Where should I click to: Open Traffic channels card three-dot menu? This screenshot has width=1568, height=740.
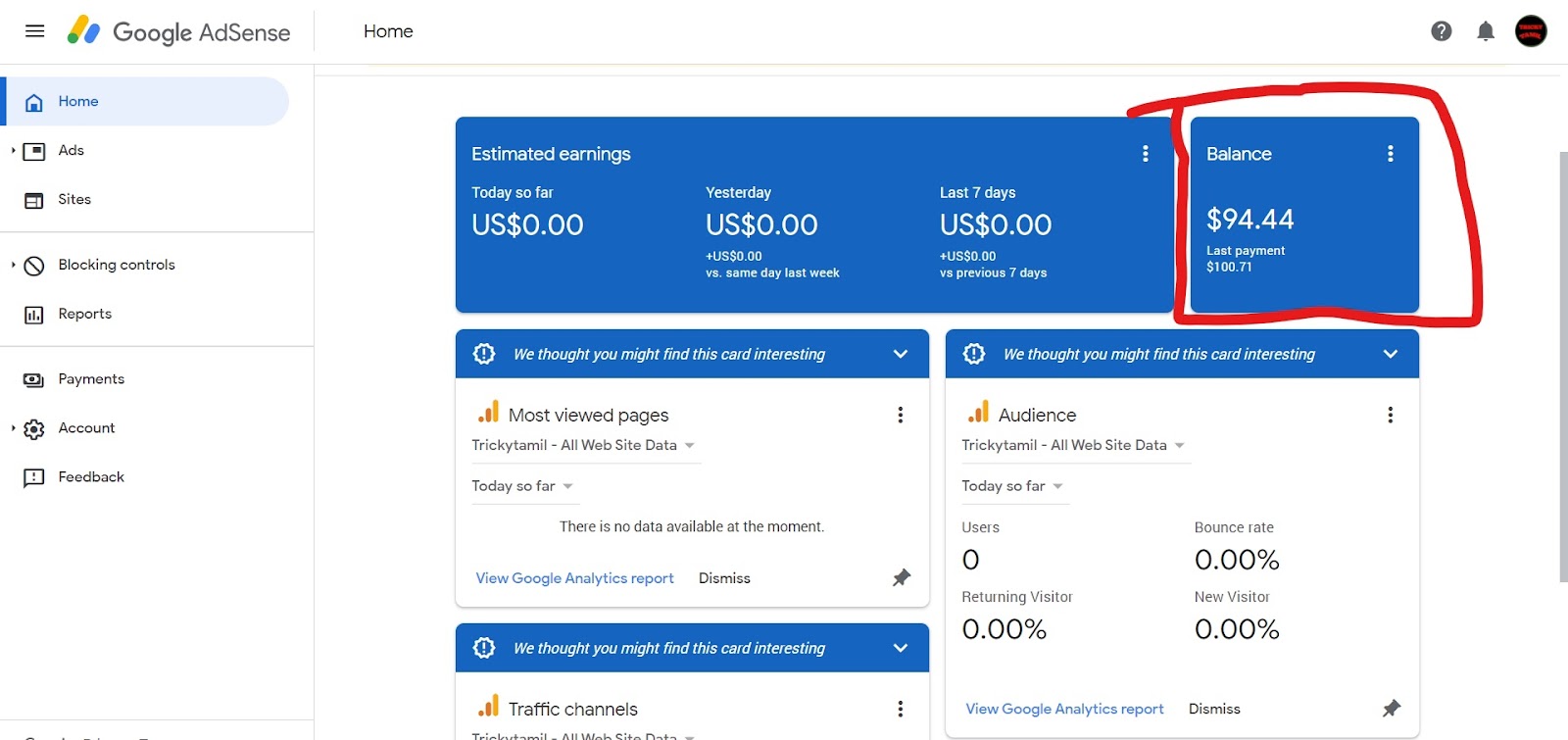click(900, 709)
